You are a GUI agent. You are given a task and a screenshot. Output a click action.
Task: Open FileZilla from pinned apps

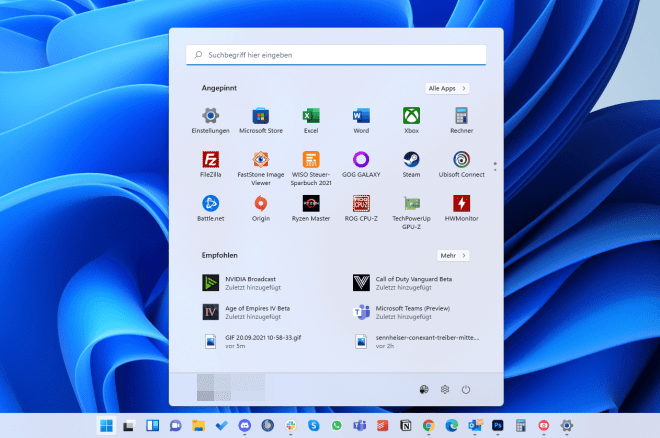pos(210,160)
